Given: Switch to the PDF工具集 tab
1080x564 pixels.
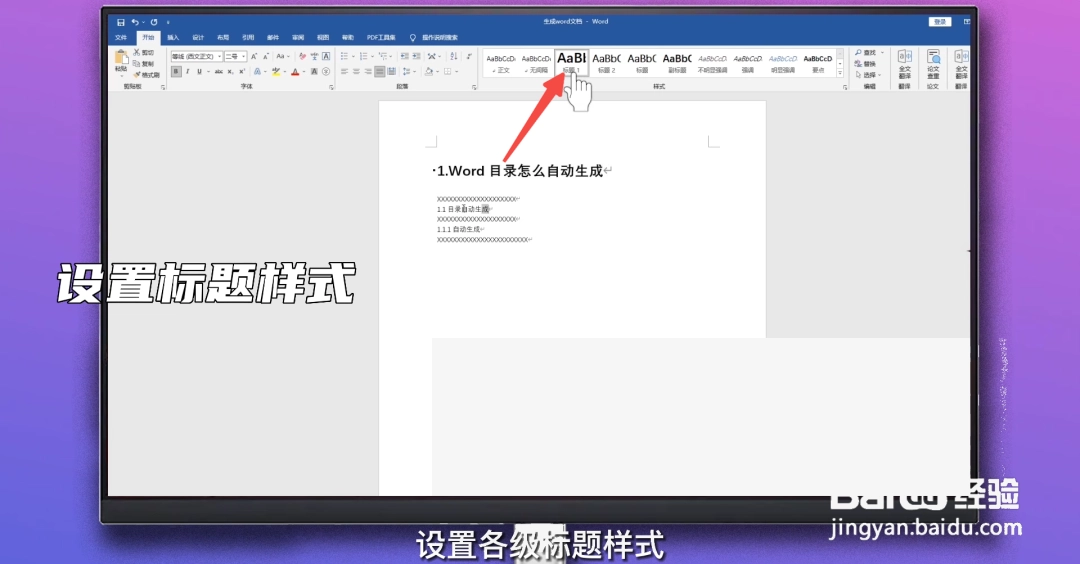Looking at the screenshot, I should (x=381, y=38).
